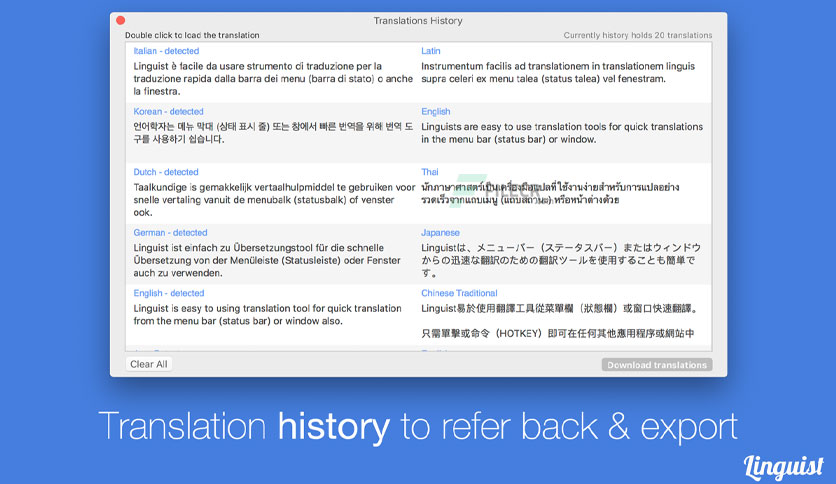The height and width of the screenshot is (484, 836).
Task: Click the 'Dutch - detected' language label
Action: 166,172
